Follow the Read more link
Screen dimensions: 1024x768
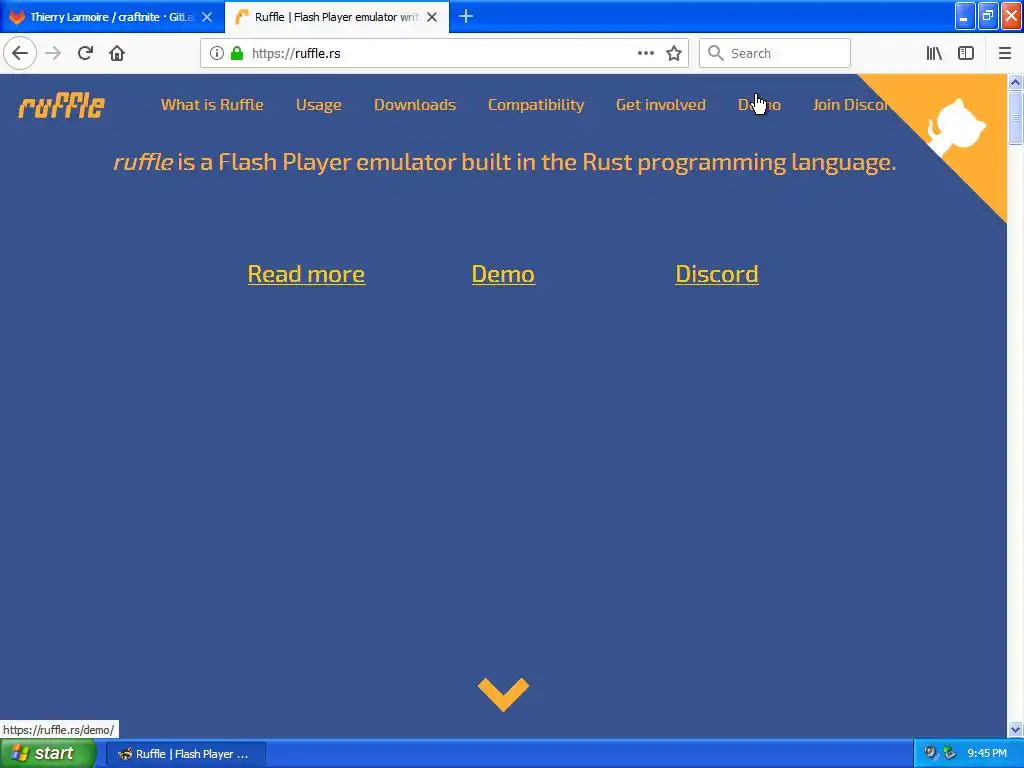(x=306, y=274)
